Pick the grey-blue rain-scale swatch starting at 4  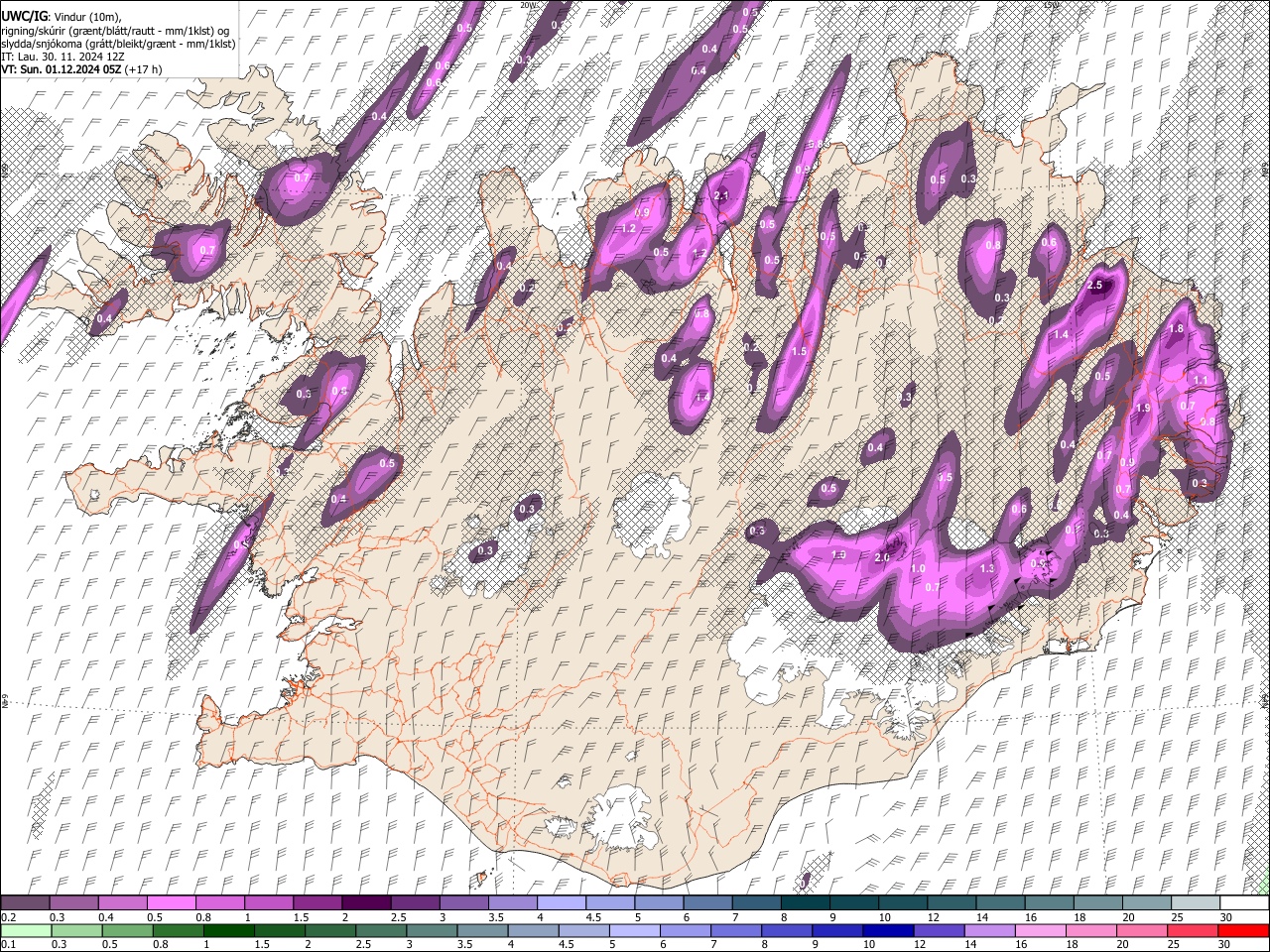tap(533, 931)
